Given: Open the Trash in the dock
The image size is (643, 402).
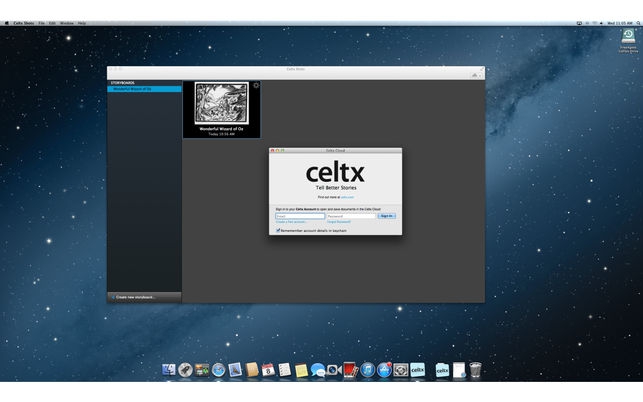Looking at the screenshot, I should coord(475,370).
